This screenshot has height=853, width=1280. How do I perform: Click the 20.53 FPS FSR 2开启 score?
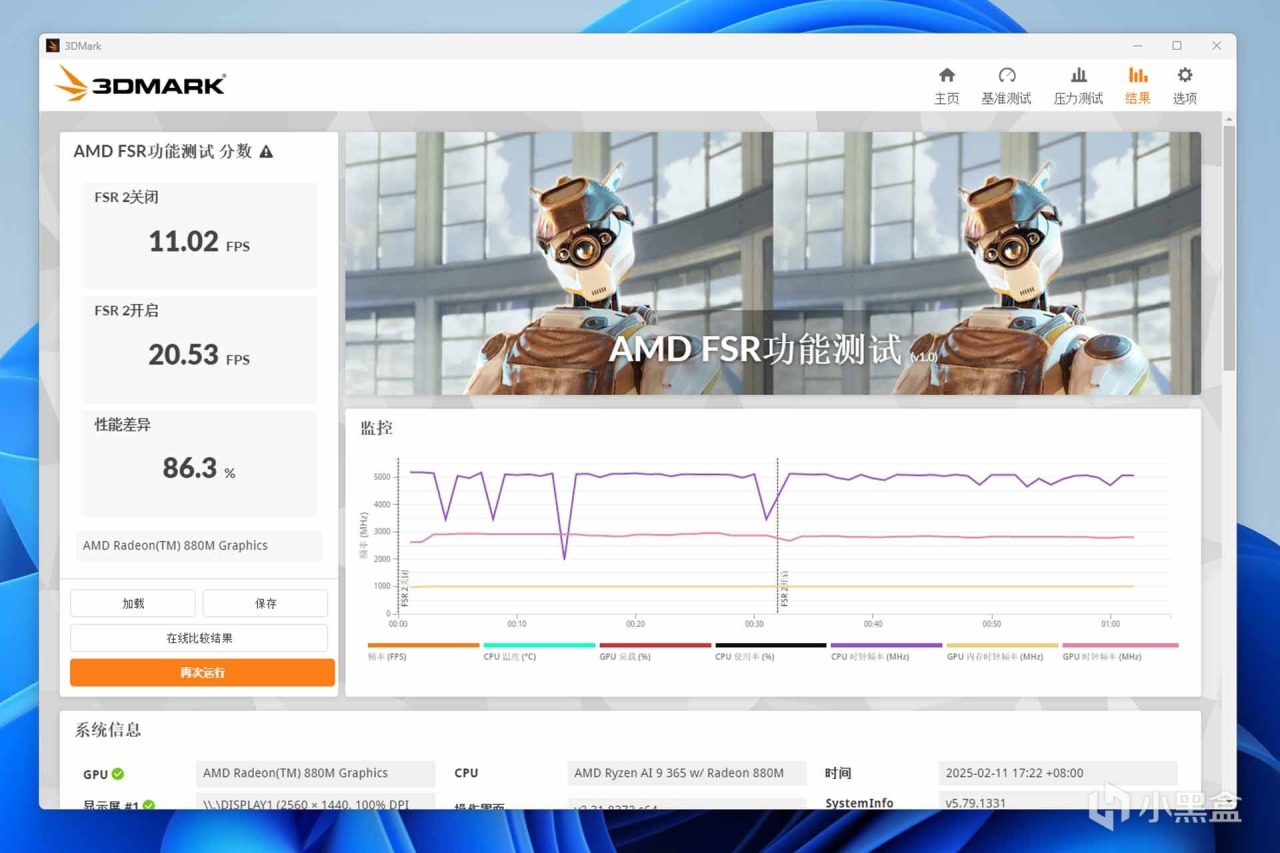pyautogui.click(x=199, y=355)
